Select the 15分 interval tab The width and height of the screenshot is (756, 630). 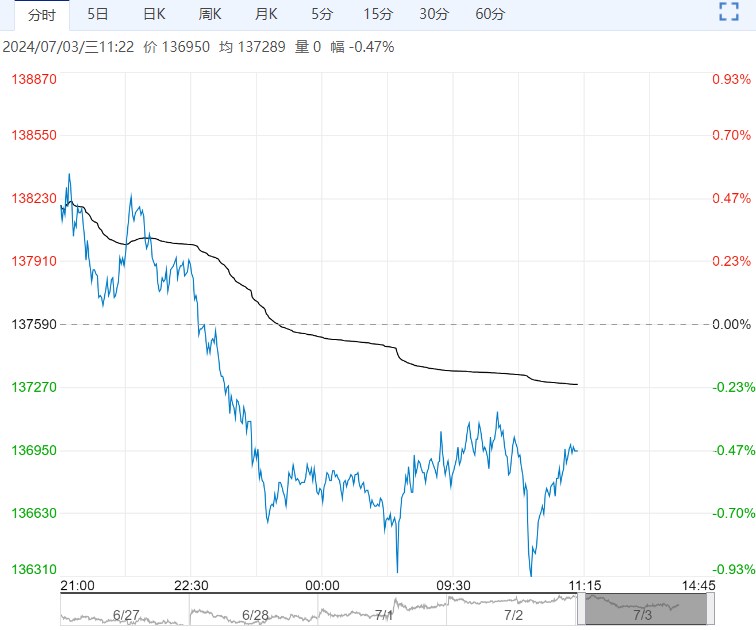378,14
